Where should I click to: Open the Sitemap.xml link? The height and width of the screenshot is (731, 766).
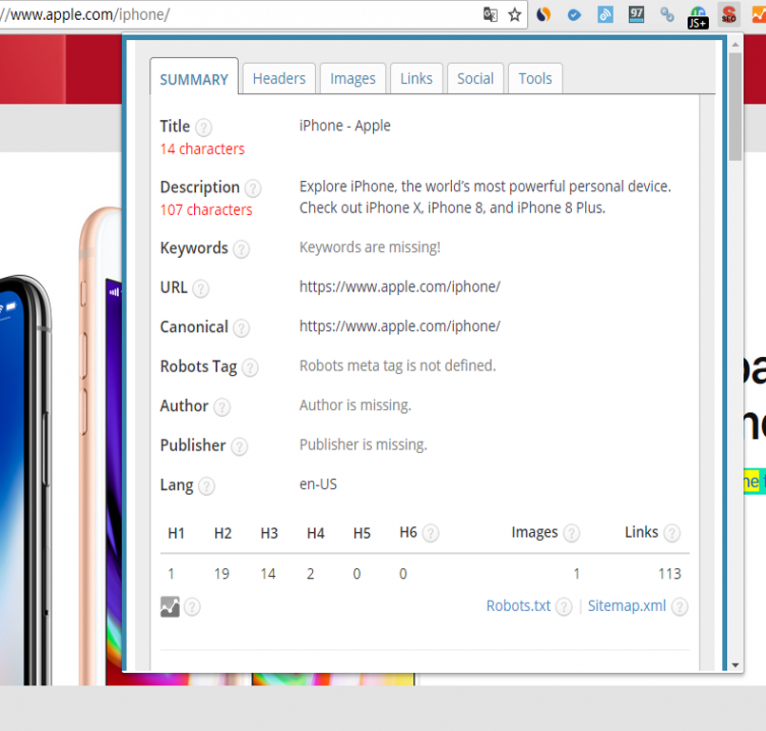627,606
